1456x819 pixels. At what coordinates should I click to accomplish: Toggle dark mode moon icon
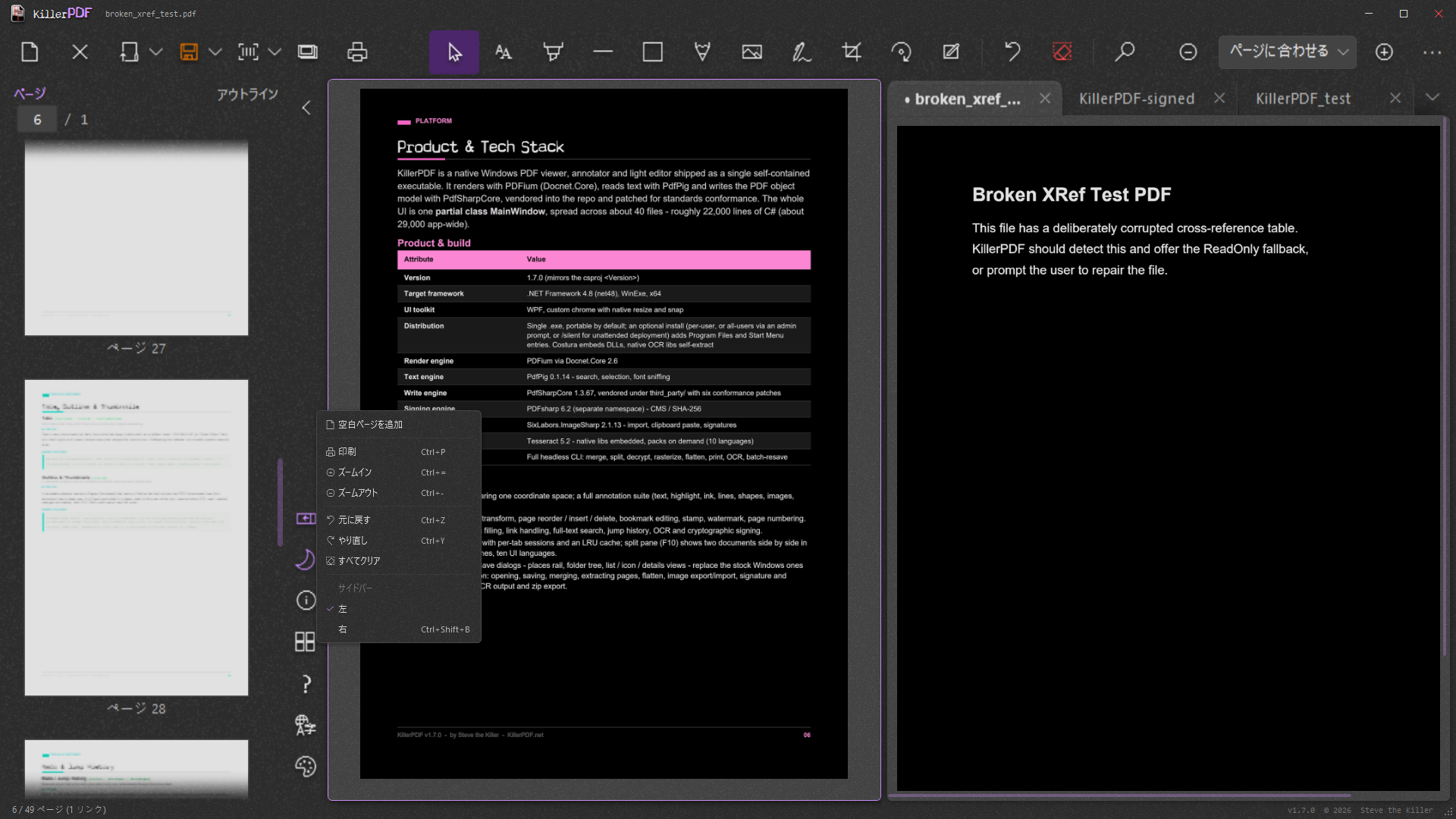(305, 560)
